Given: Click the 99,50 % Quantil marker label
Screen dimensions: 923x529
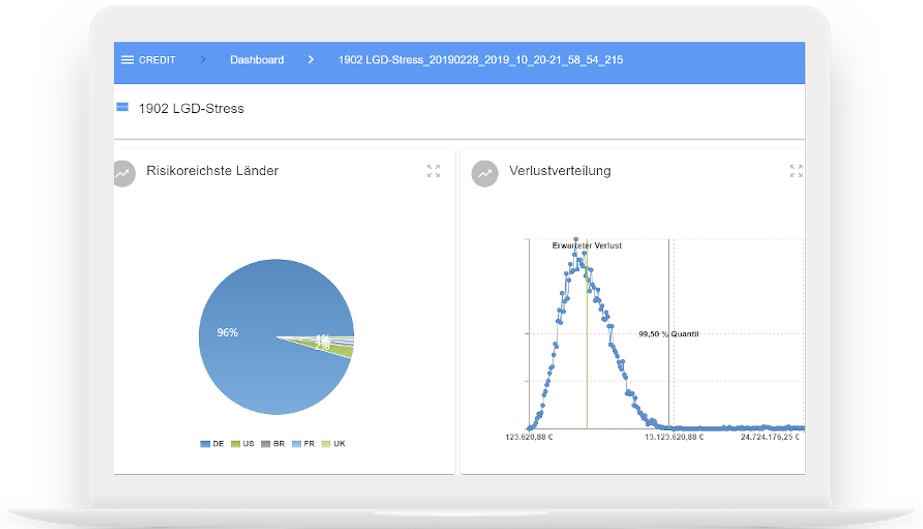Looking at the screenshot, I should [x=669, y=333].
